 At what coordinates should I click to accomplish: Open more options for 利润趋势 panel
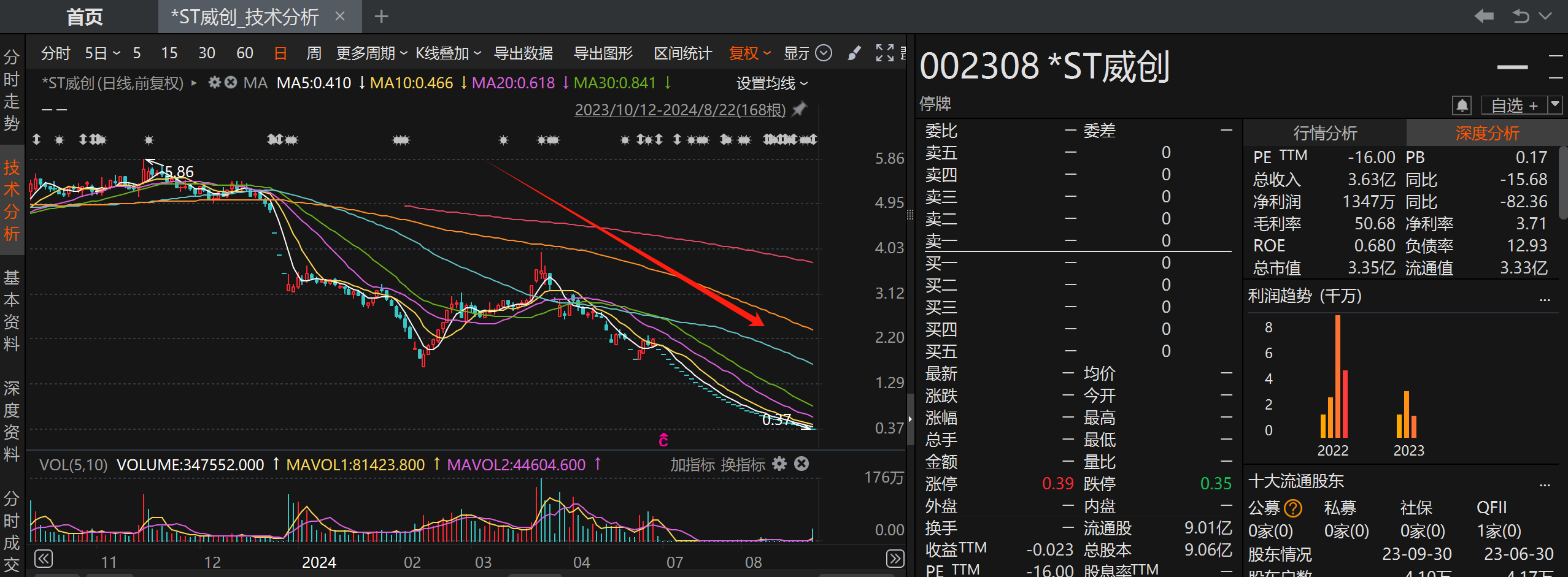coord(1545,299)
